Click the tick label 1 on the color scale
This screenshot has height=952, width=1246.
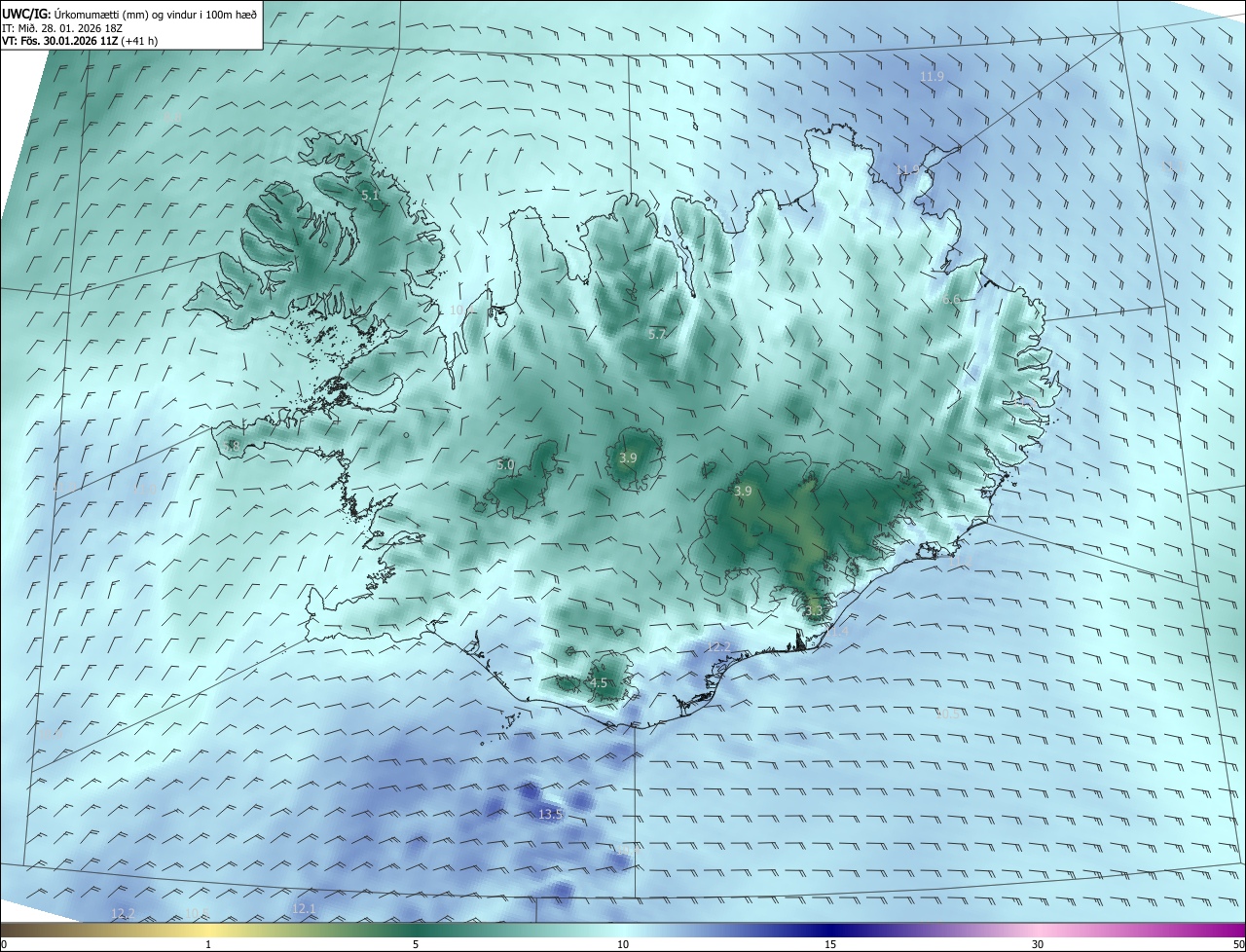pos(208,944)
